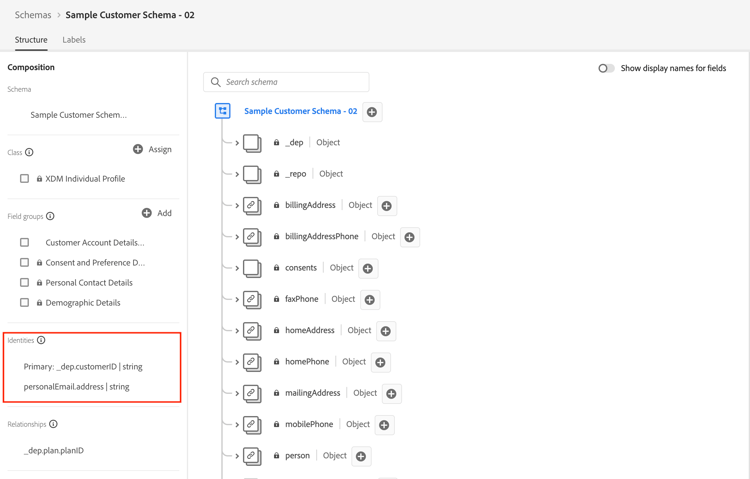This screenshot has width=750, height=479.
Task: Select Sample Customer Schem... in Composition
Action: point(78,115)
